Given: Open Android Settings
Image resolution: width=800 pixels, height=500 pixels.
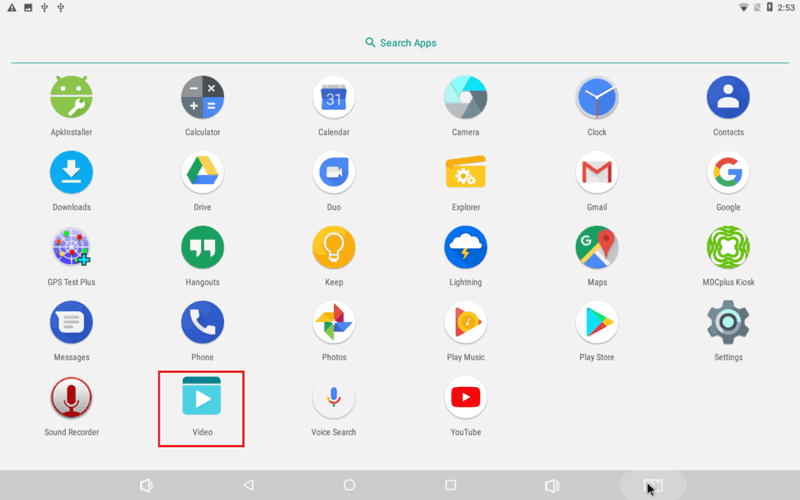Looking at the screenshot, I should (x=728, y=323).
